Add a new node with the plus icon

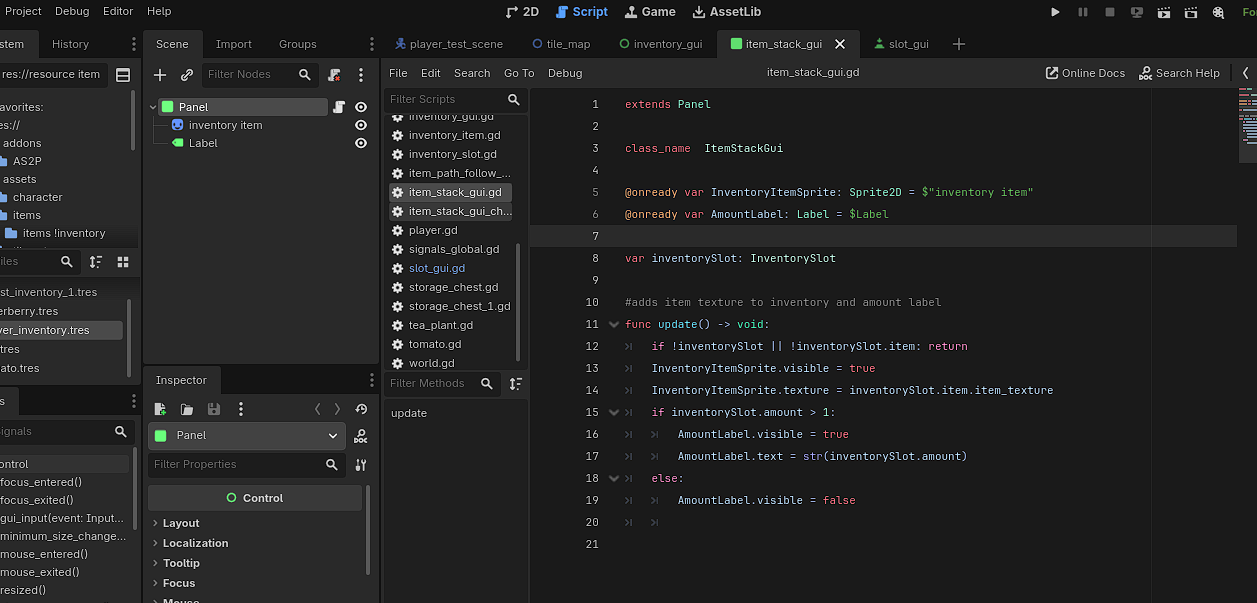pyautogui.click(x=160, y=75)
